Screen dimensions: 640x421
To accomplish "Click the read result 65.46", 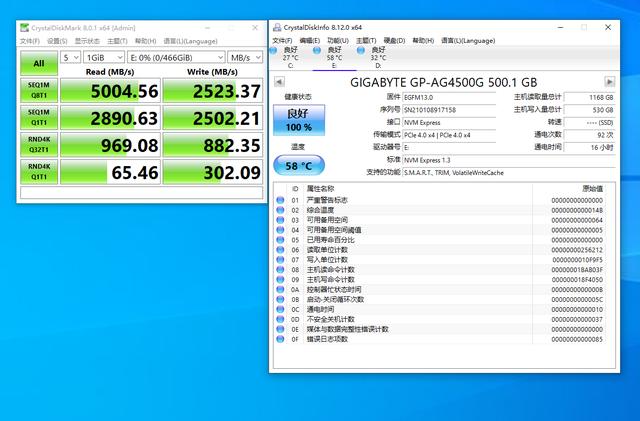I will click(110, 172).
